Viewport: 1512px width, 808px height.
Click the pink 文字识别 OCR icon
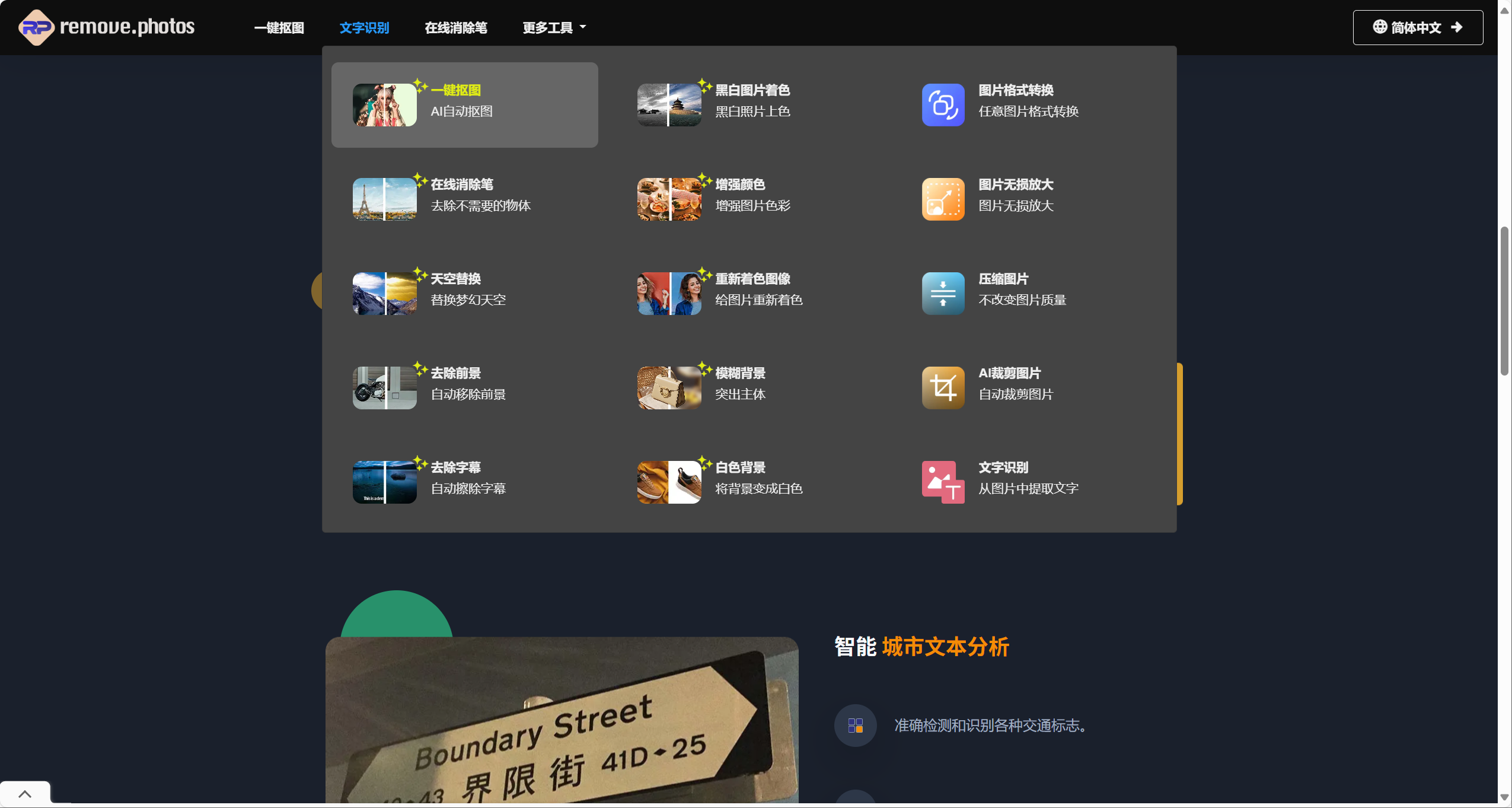(943, 482)
